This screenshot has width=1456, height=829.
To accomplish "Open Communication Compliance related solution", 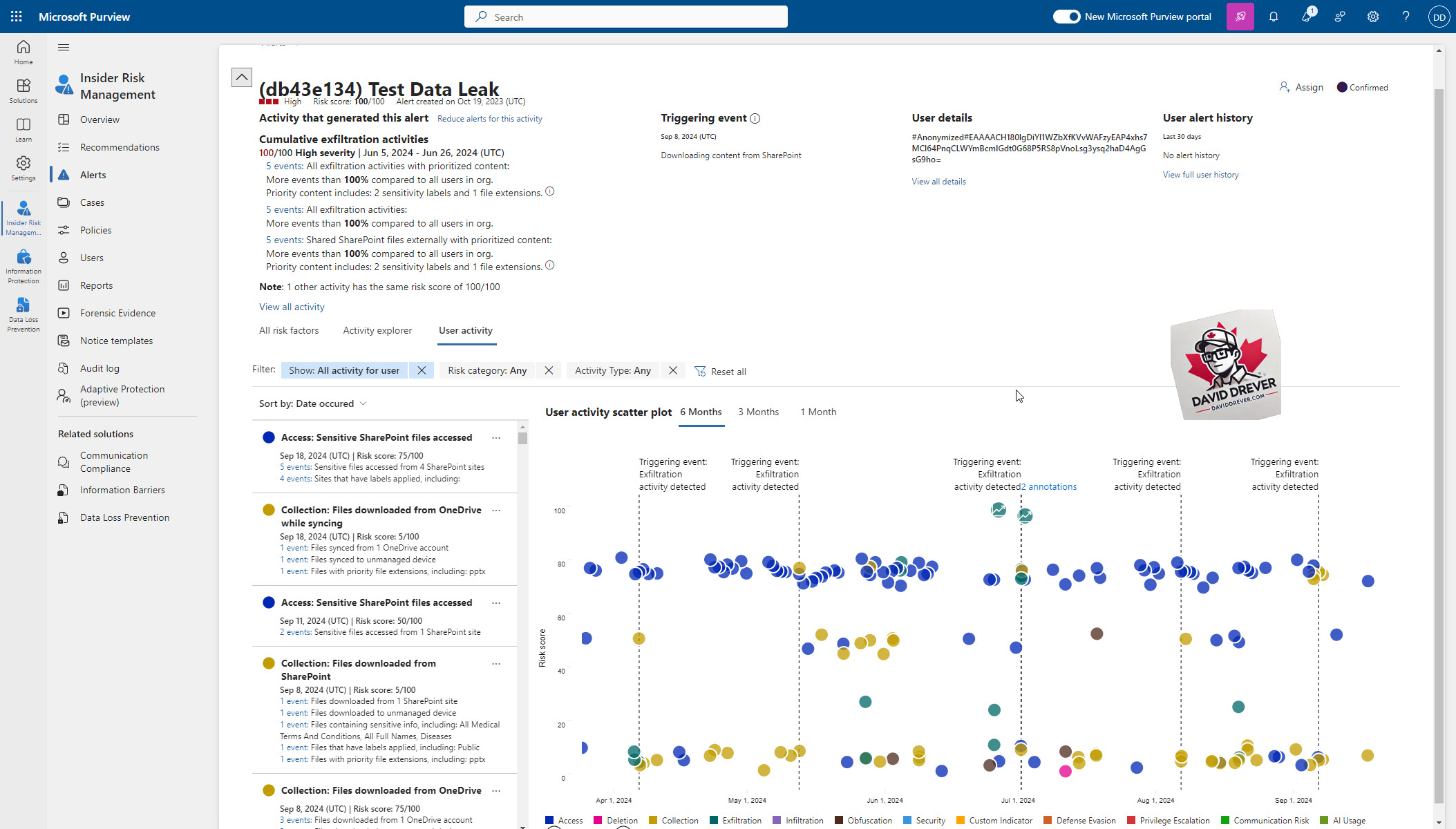I will click(x=114, y=462).
